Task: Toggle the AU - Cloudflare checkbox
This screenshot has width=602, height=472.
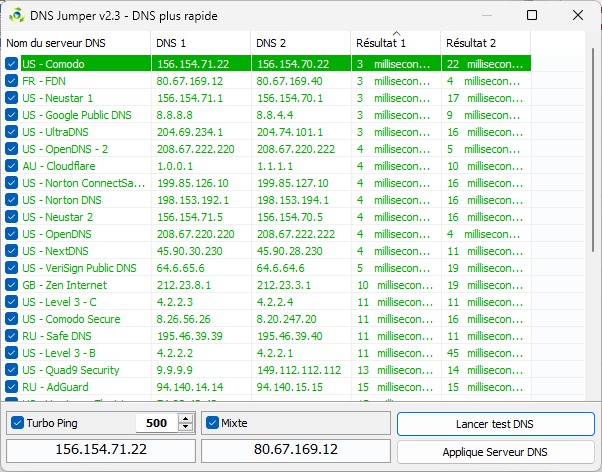Action: click(x=12, y=166)
